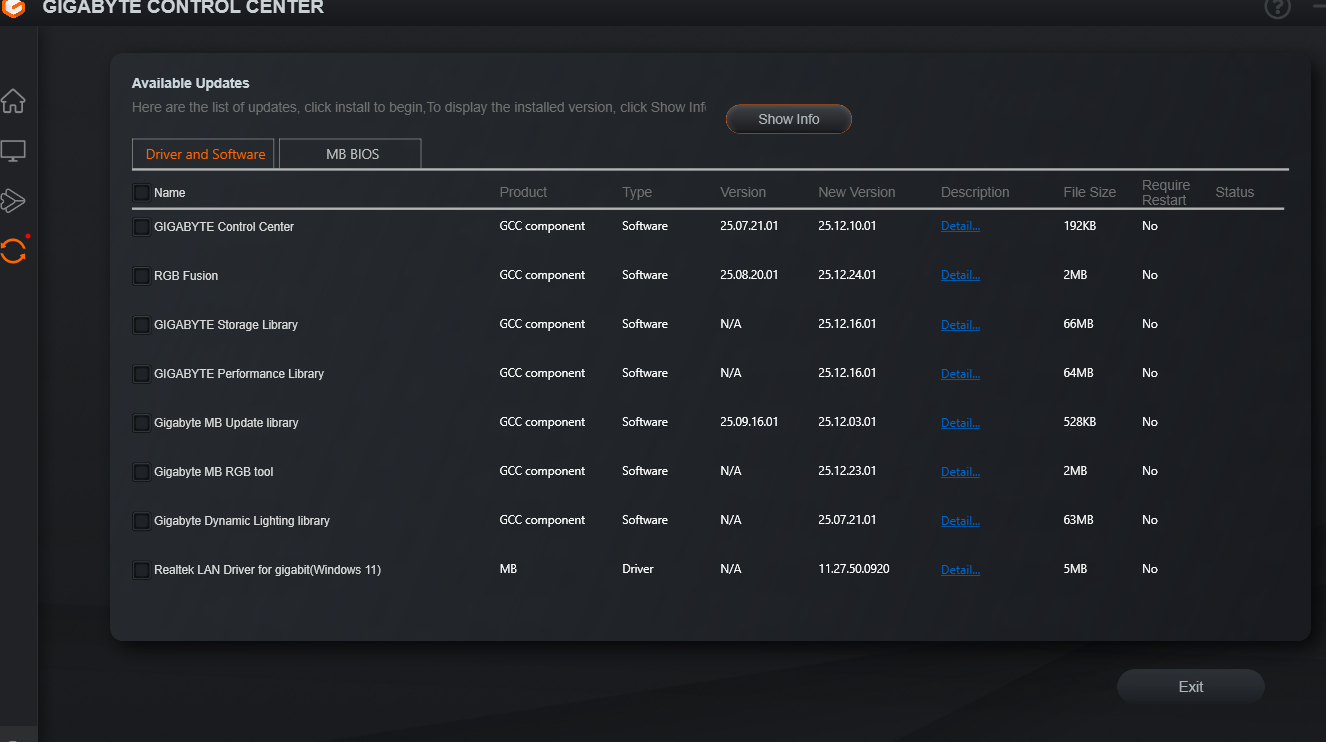
Task: Check the GIGABYTE Control Center checkbox
Action: (141, 227)
